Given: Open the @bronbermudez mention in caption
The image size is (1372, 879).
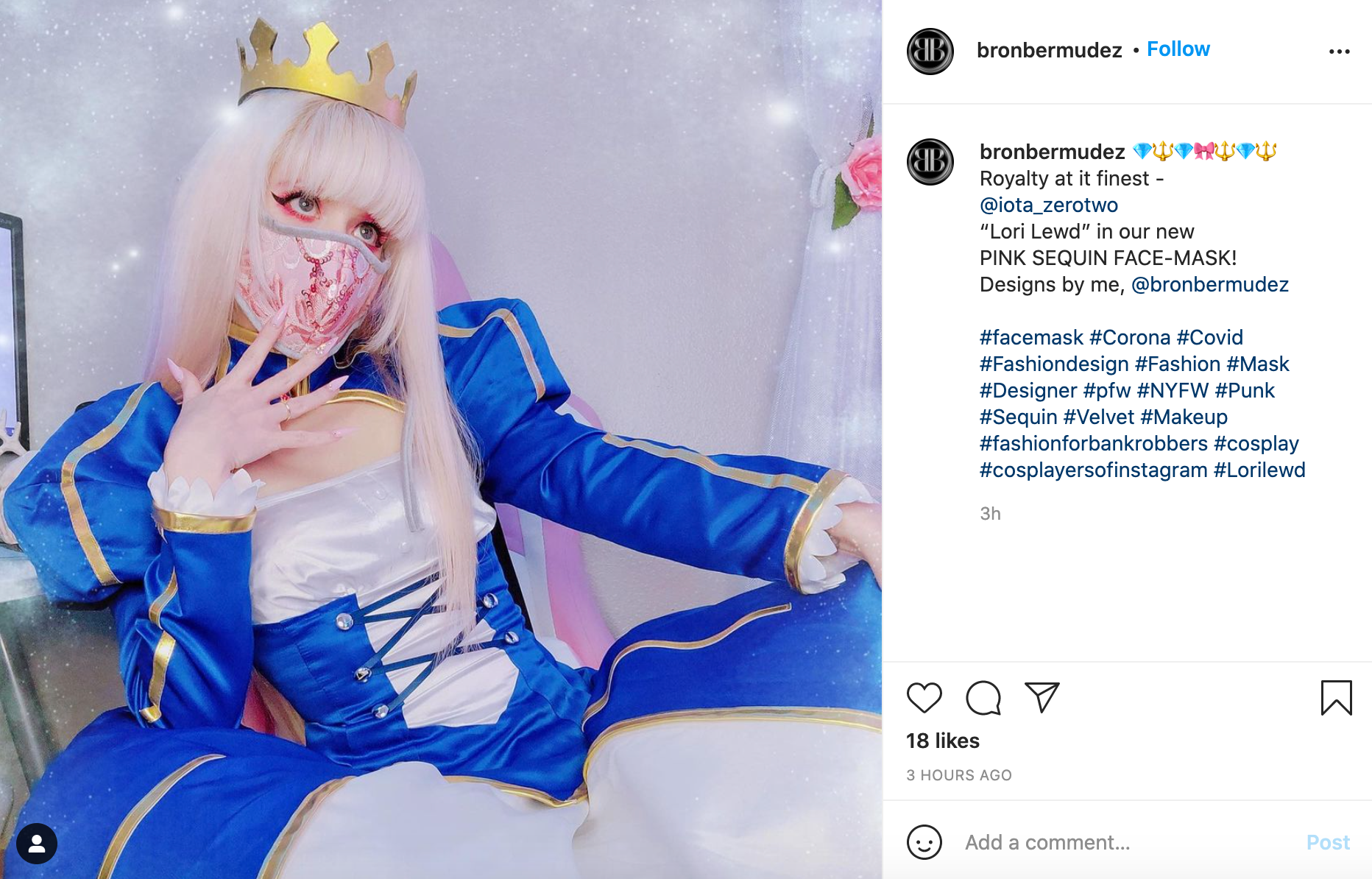Looking at the screenshot, I should tap(1210, 284).
